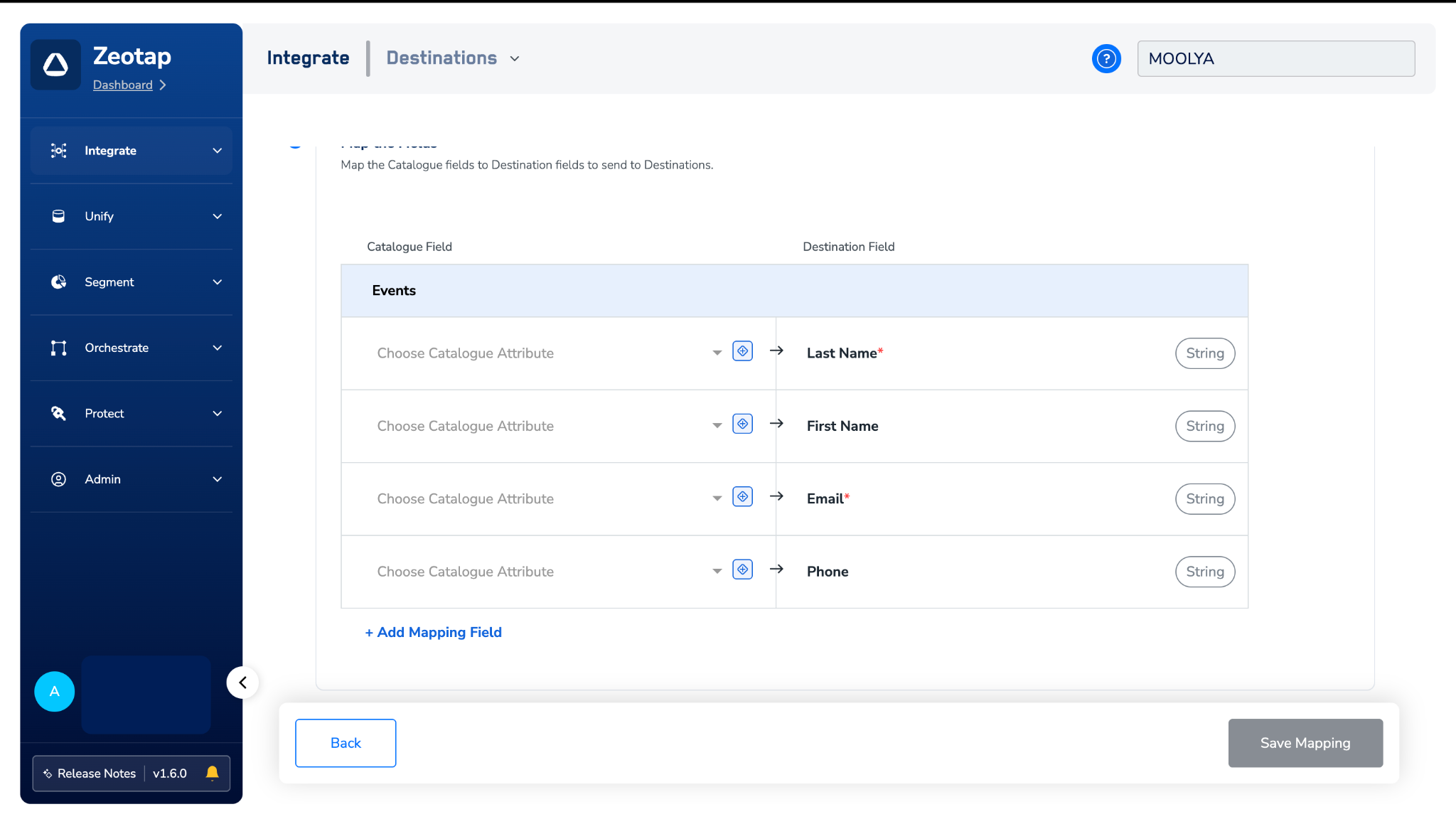The height and width of the screenshot is (824, 1456).
Task: Click the user avatar A circle
Action: coord(55,691)
